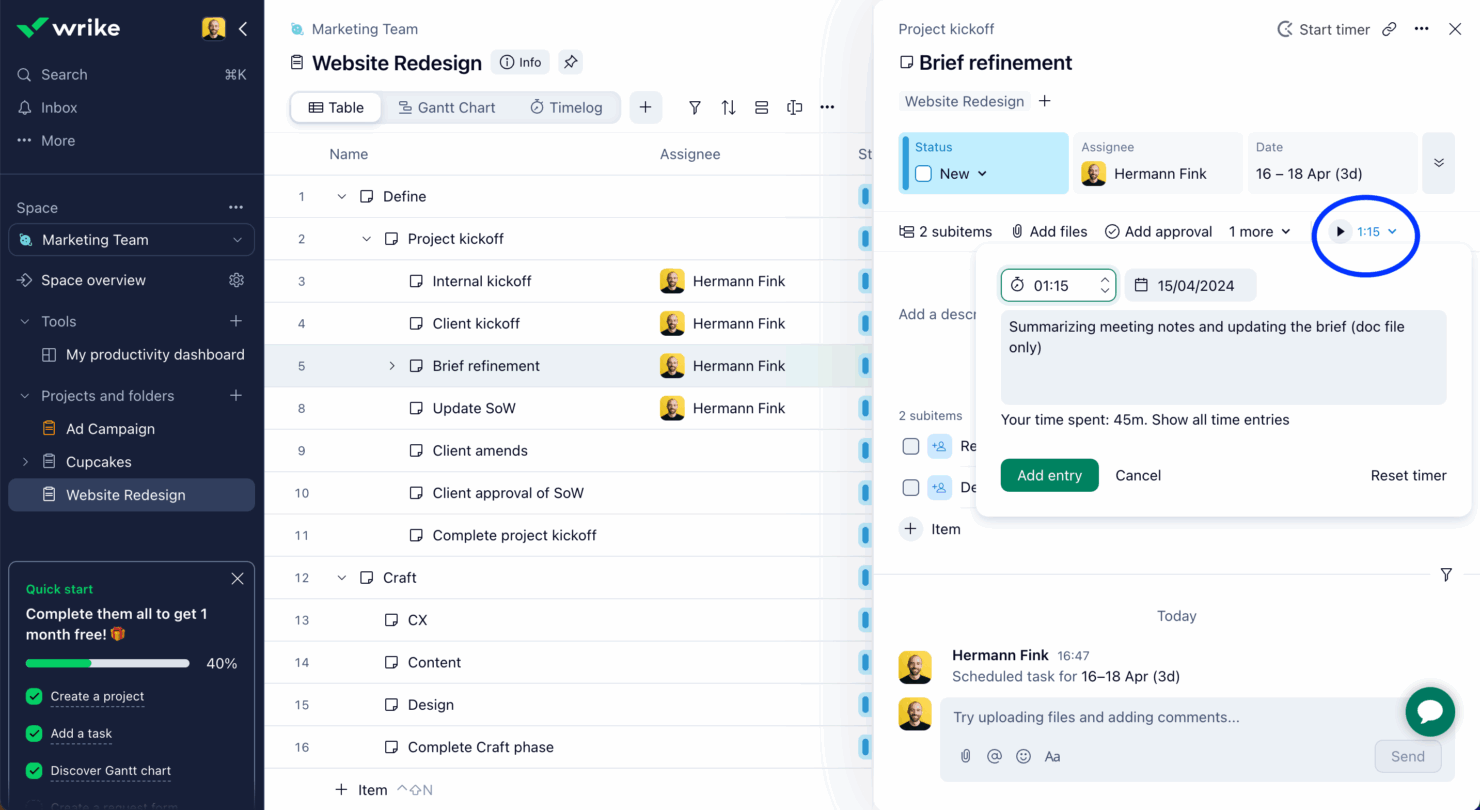
Task: Close the Brief refinement task panel
Action: click(x=1455, y=29)
